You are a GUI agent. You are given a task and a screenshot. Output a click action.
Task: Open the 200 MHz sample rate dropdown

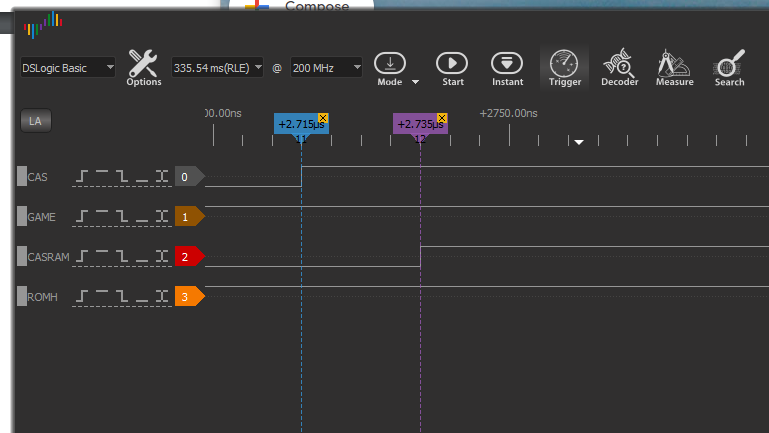tap(326, 68)
